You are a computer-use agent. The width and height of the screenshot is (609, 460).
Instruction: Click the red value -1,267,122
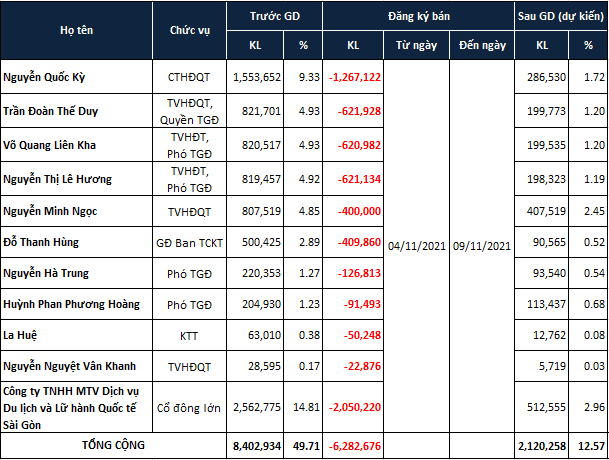tap(353, 77)
